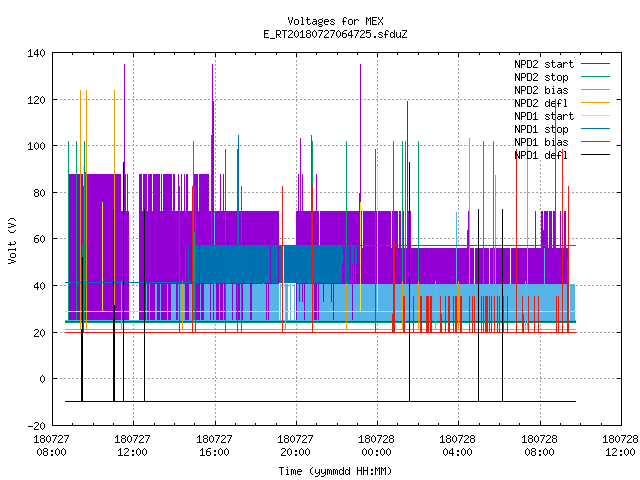
Task: Click the NPD2 start legend label
Action: pyautogui.click(x=544, y=64)
